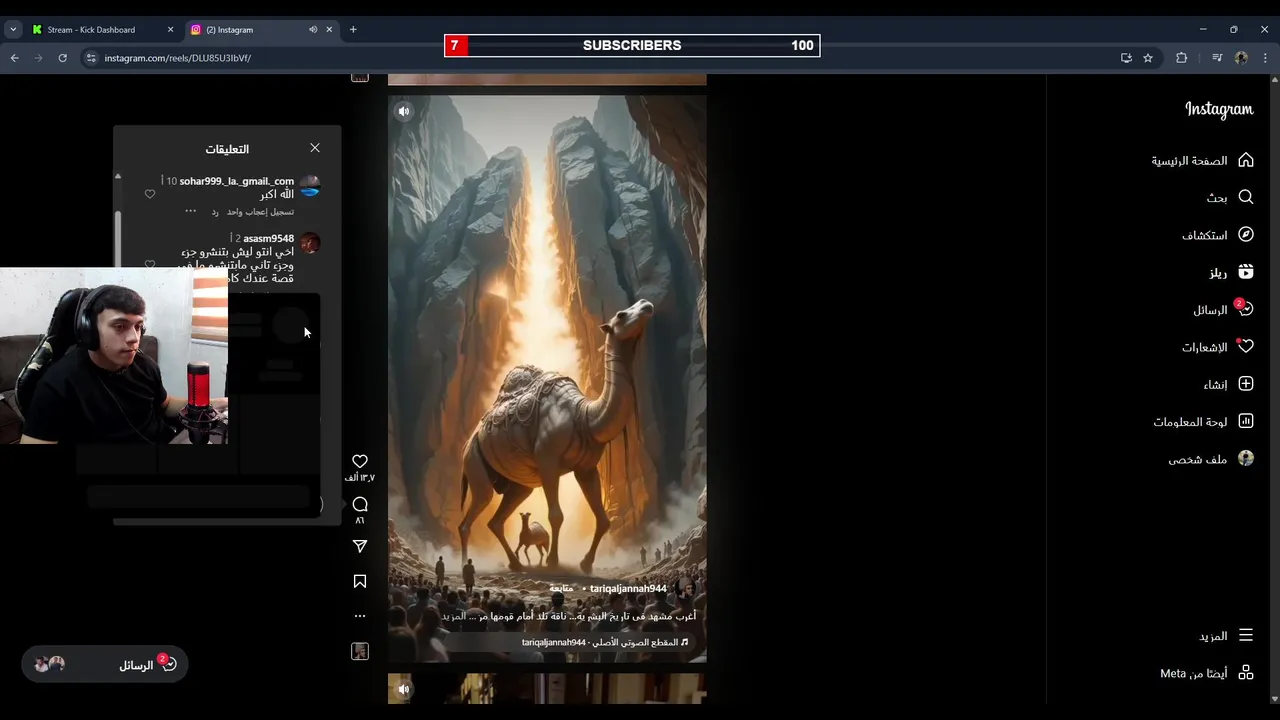The width and height of the screenshot is (1280, 720).
Task: Close the Kick Dashboard tab
Action: click(x=170, y=29)
